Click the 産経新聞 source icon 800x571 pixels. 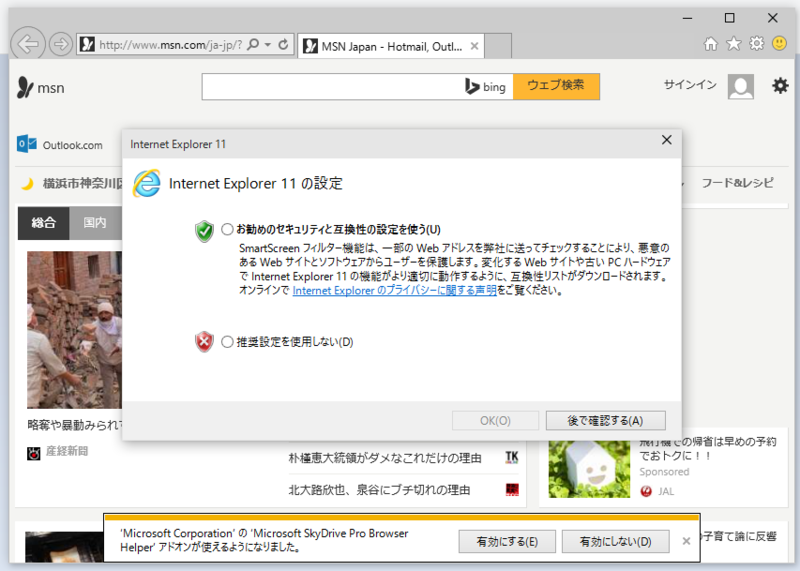[x=34, y=453]
